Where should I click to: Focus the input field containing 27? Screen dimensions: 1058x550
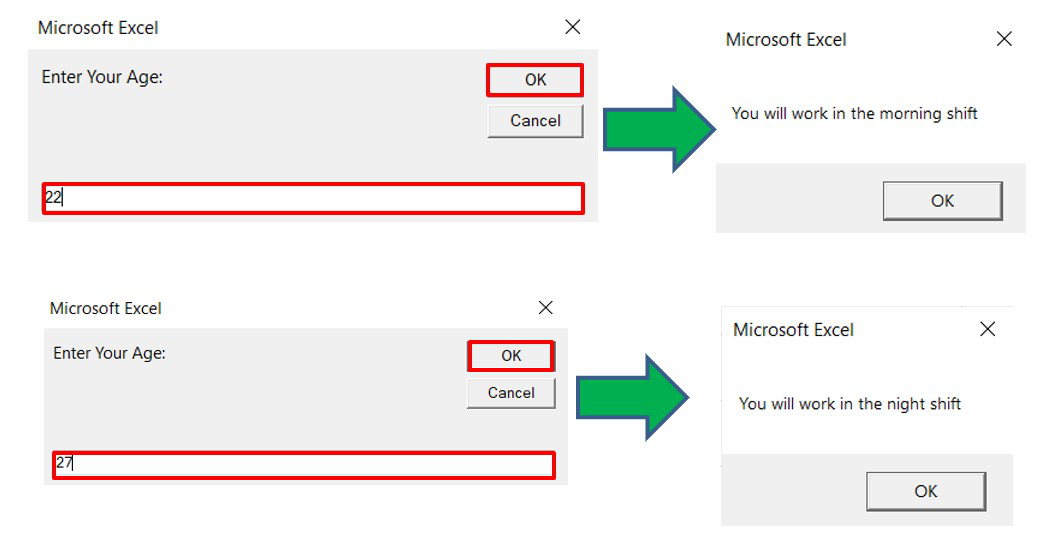304,465
